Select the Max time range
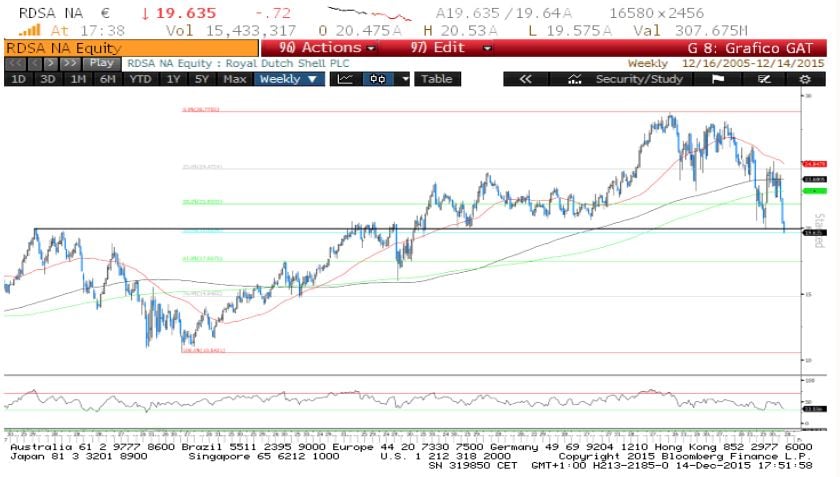 (235, 79)
